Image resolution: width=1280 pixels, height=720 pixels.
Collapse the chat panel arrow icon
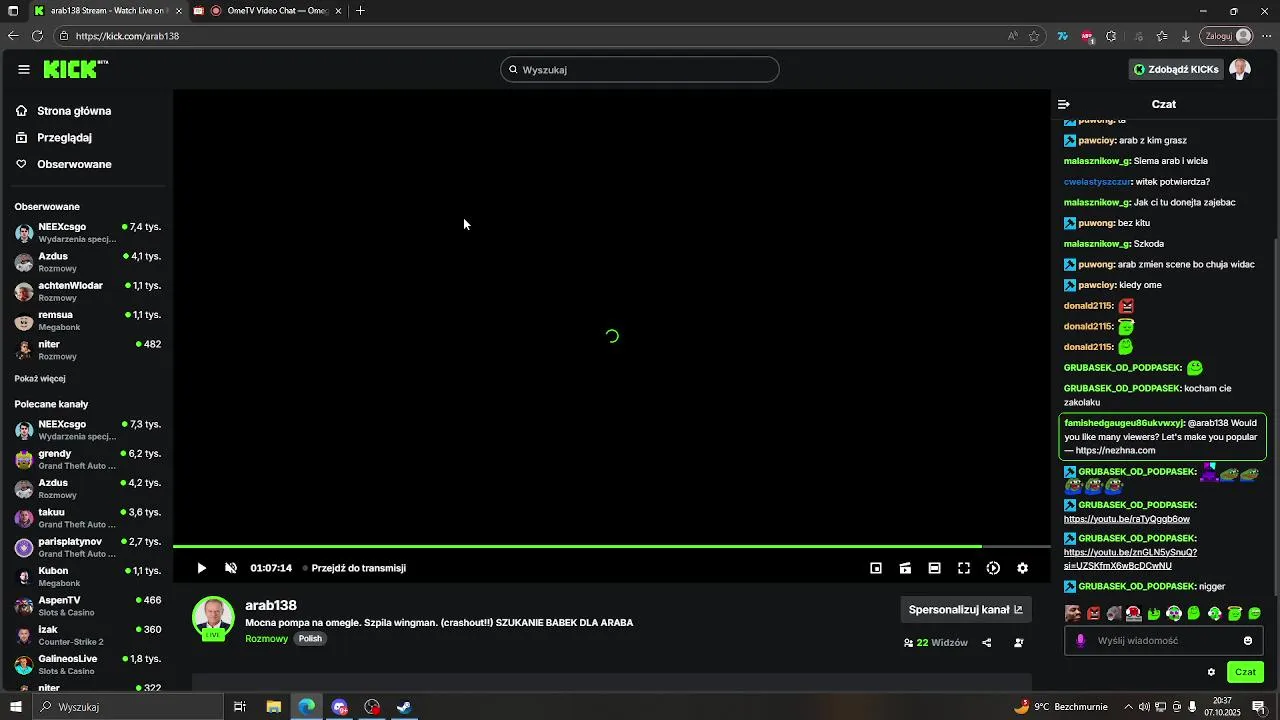tap(1064, 104)
